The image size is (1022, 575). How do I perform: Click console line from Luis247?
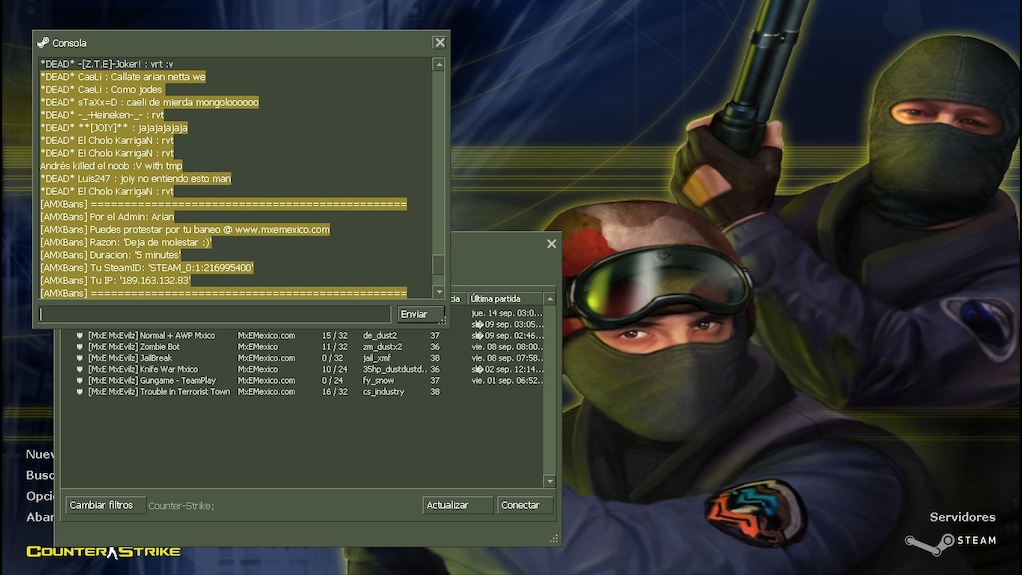point(136,179)
